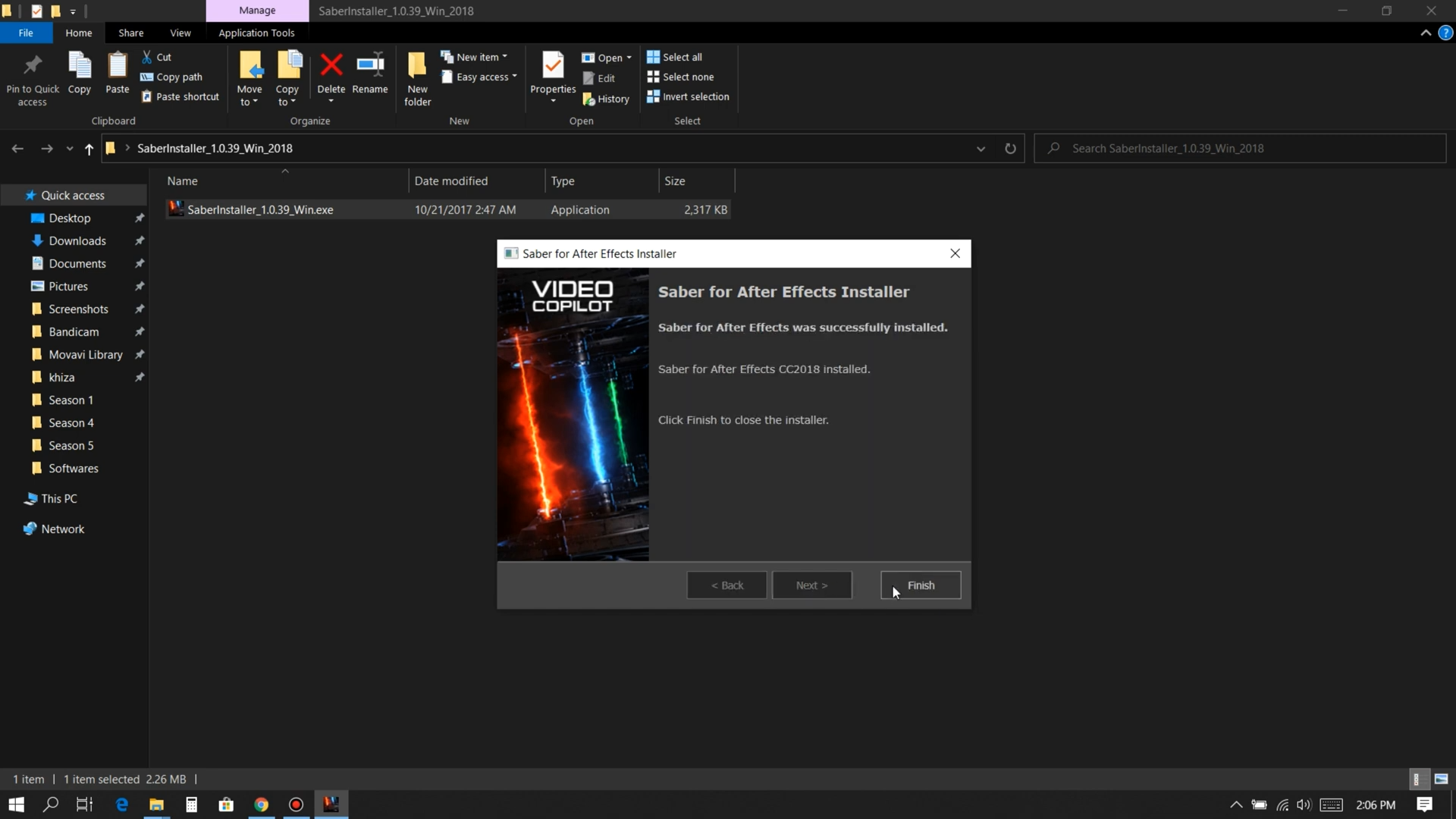The width and height of the screenshot is (1456, 819).
Task: Click the Rename icon in ribbon
Action: (370, 66)
